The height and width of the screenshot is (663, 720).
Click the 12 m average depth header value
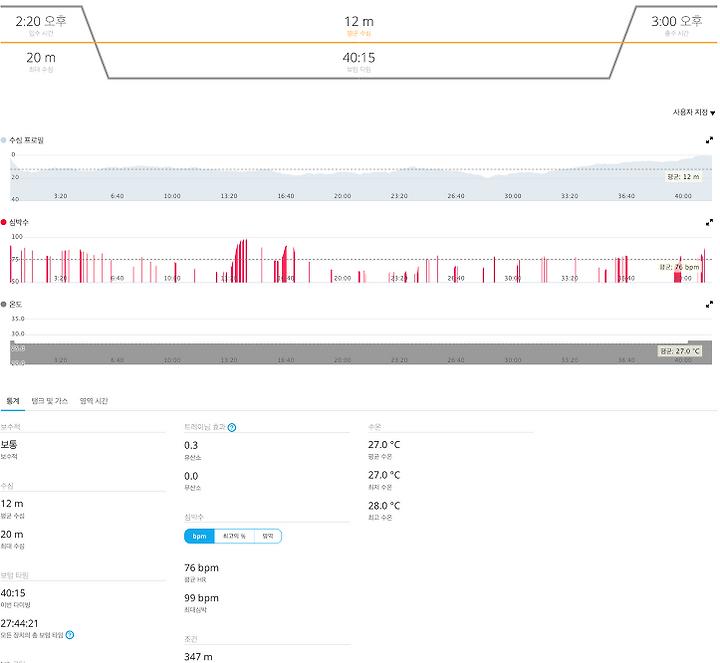(x=359, y=22)
